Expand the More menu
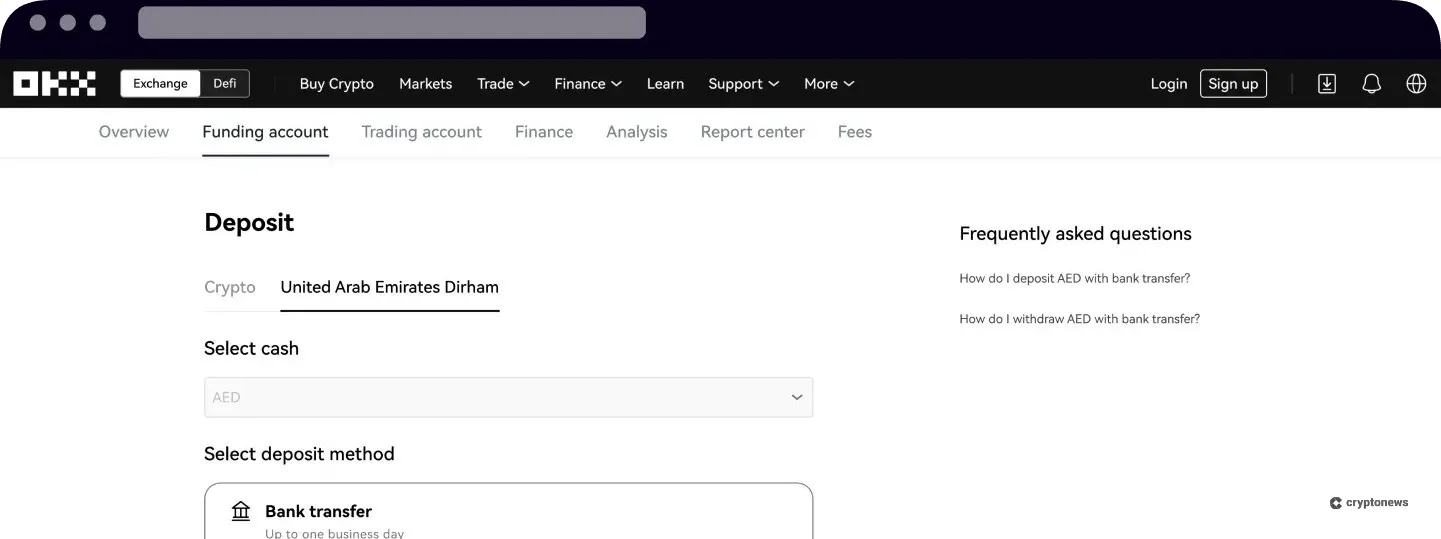The image size is (1441, 539). (829, 84)
